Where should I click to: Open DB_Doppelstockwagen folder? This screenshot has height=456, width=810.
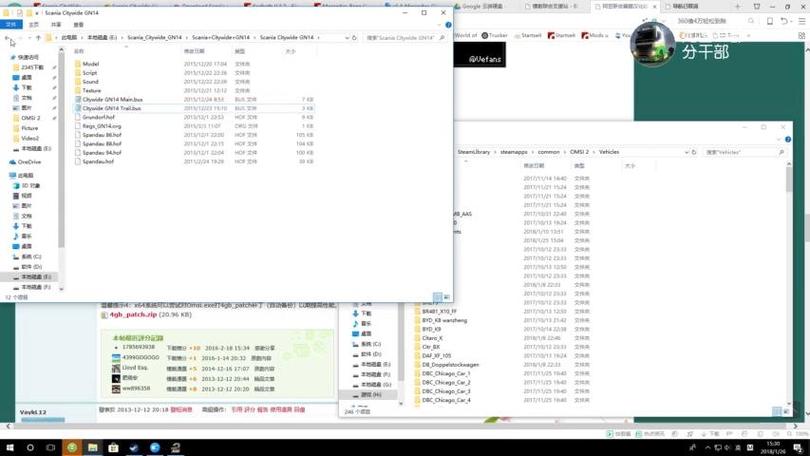coord(450,365)
